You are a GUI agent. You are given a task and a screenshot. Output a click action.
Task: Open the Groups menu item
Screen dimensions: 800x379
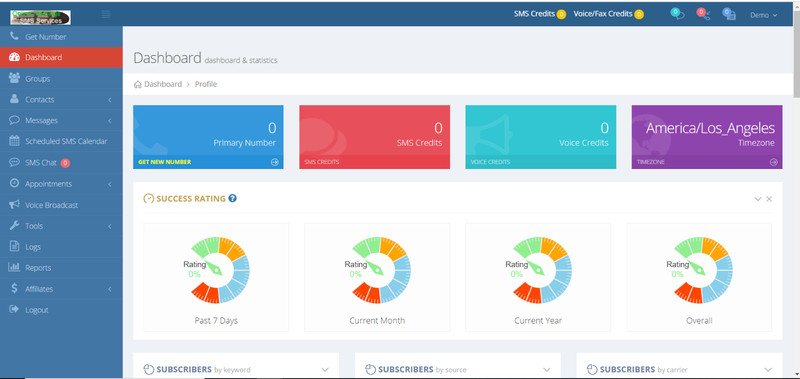[x=61, y=79]
